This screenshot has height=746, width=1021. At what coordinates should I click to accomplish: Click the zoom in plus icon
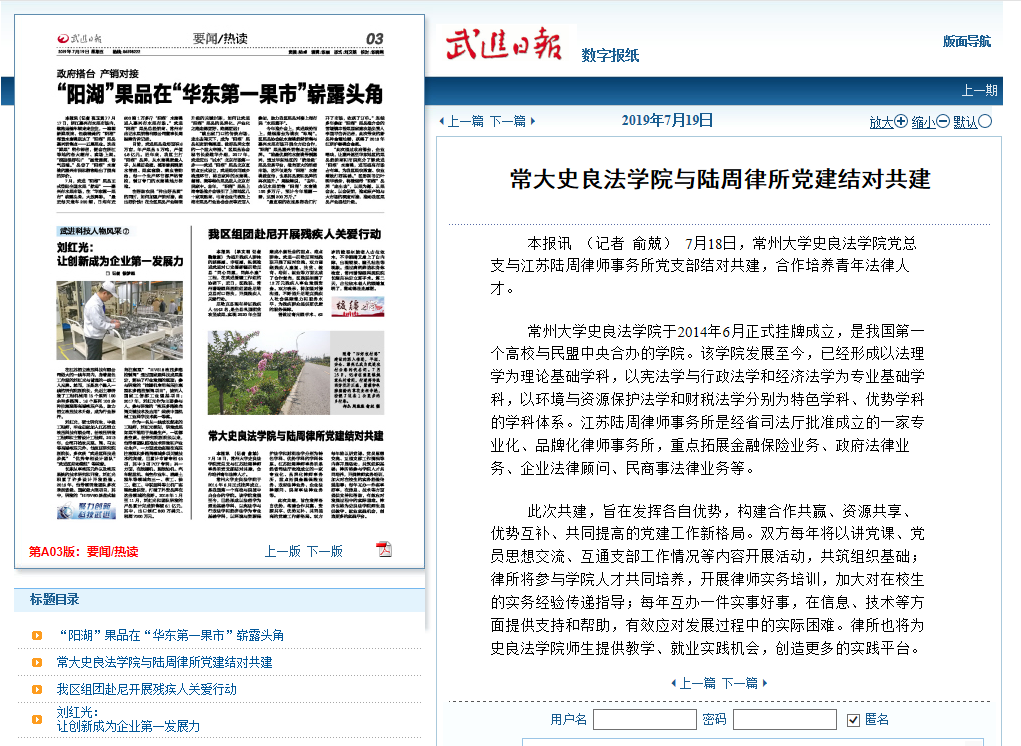[901, 121]
